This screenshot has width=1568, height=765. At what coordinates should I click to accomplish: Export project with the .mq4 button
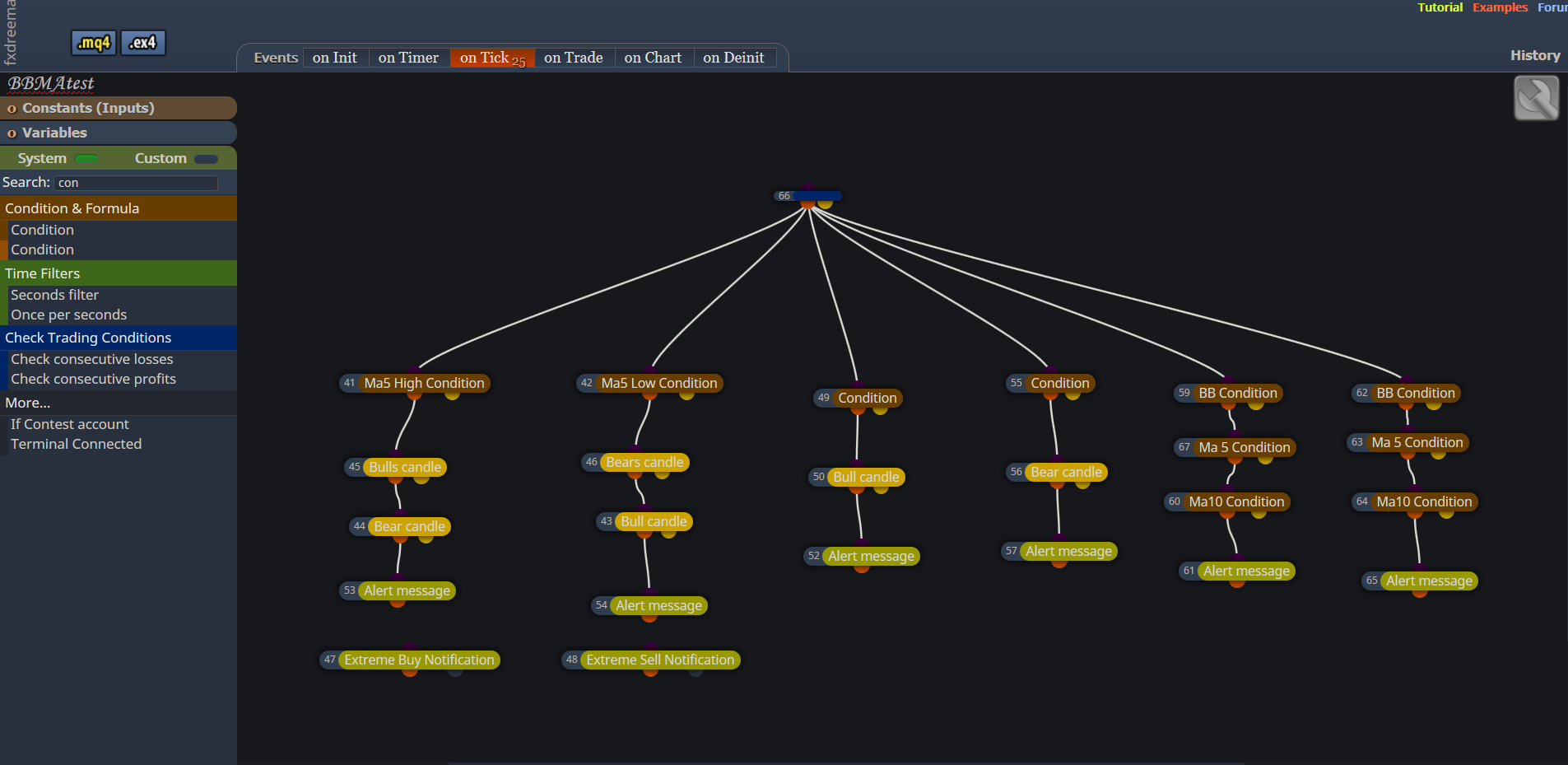(94, 43)
